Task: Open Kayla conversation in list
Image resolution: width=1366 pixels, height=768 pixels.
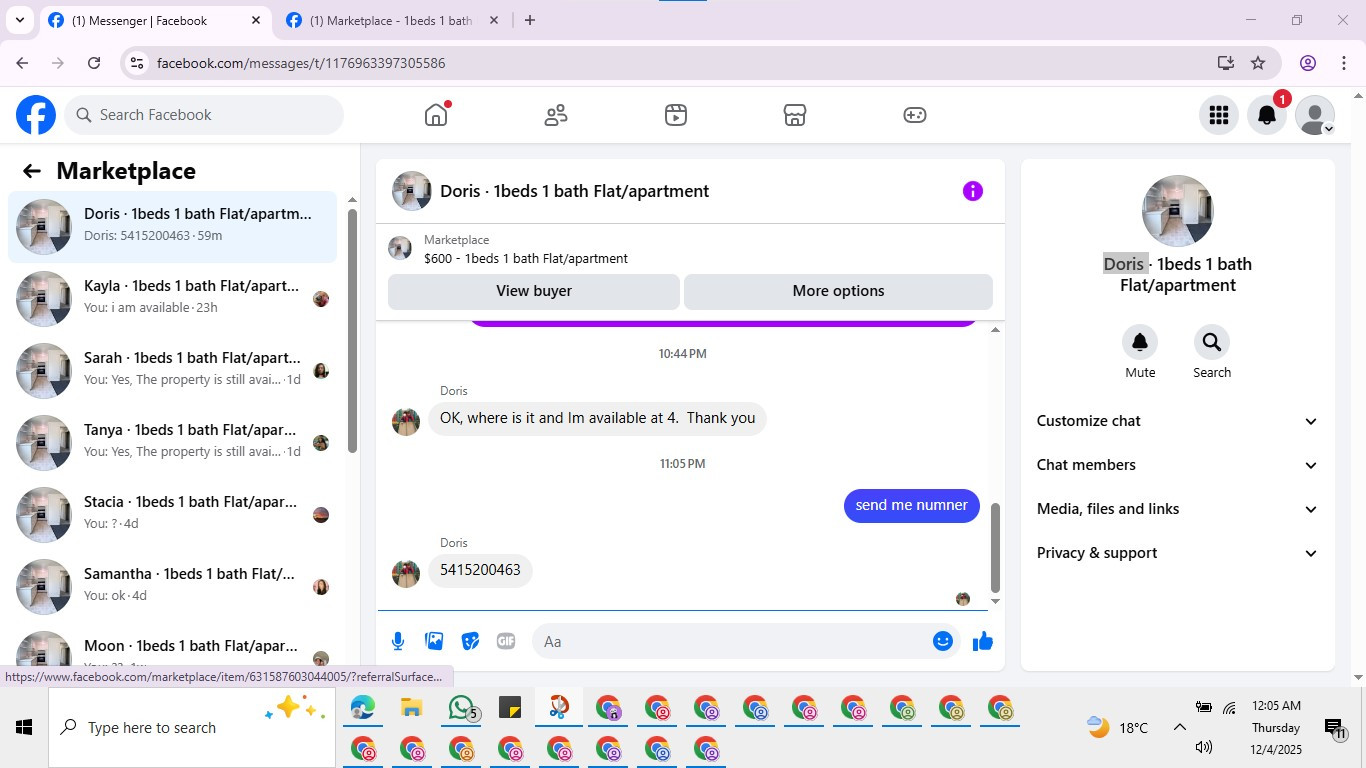Action: coord(173,299)
